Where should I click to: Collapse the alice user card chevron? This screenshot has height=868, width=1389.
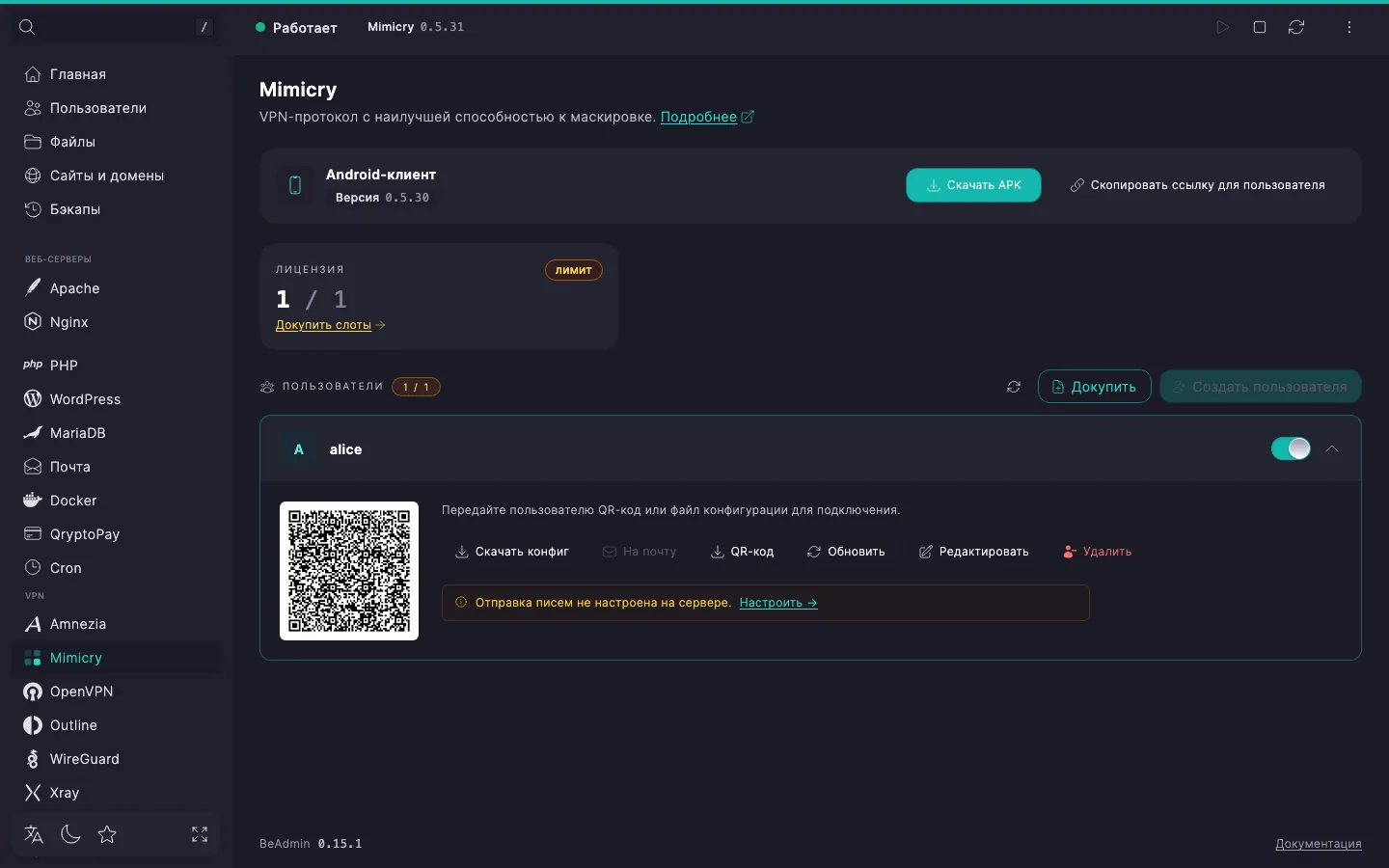point(1332,448)
